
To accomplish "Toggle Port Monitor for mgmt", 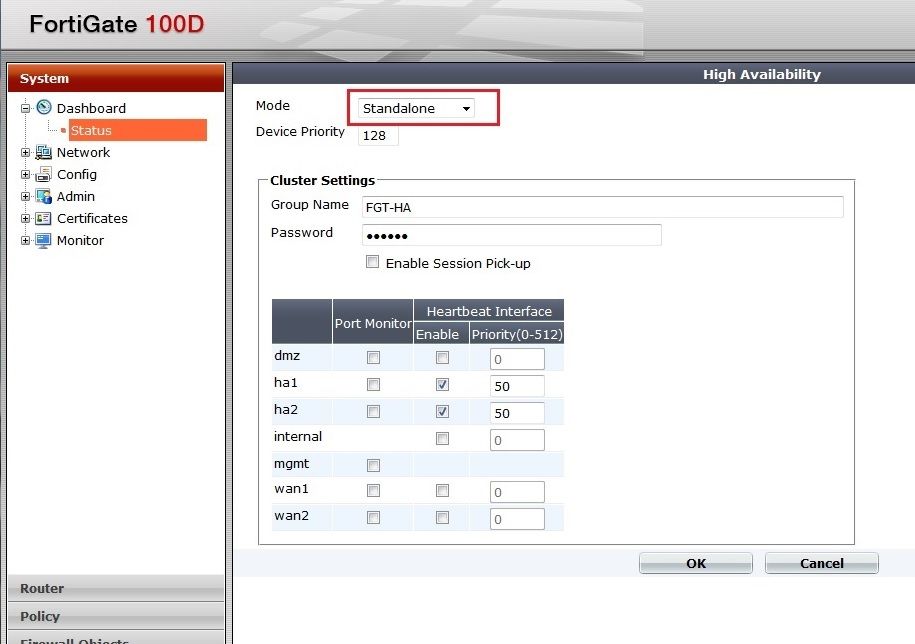I will [x=373, y=465].
